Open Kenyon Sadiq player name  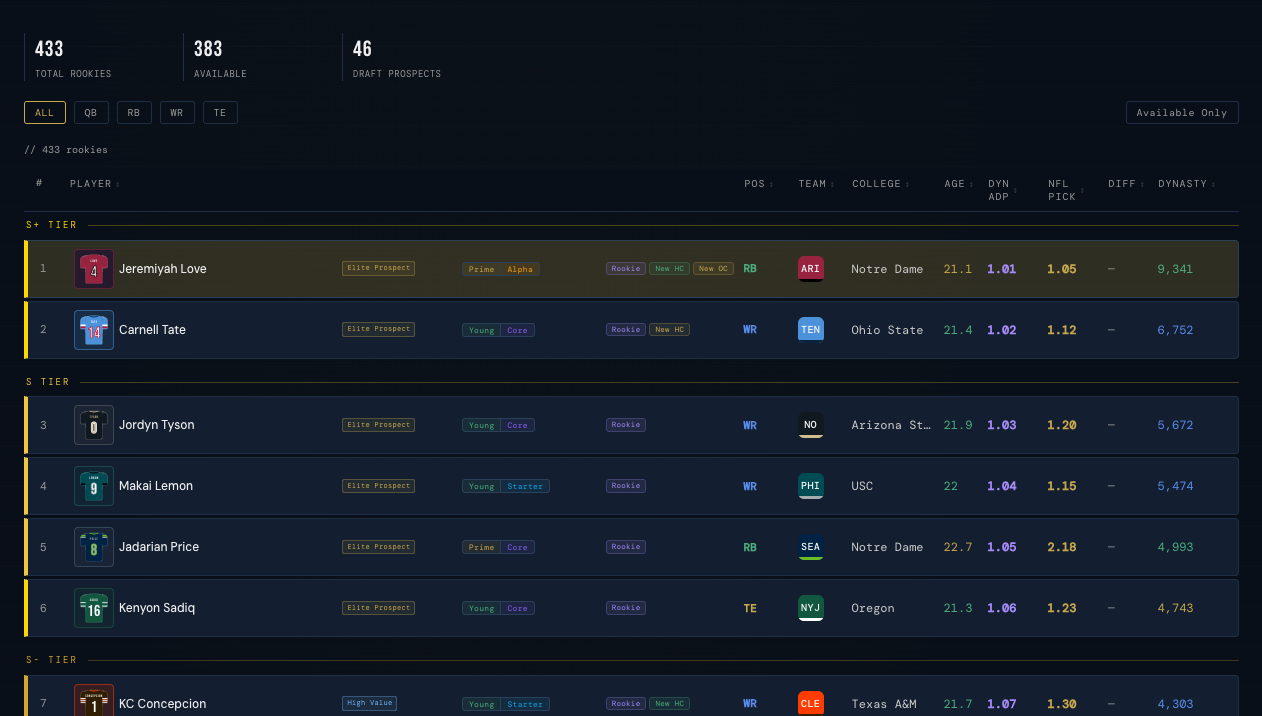[157, 608]
